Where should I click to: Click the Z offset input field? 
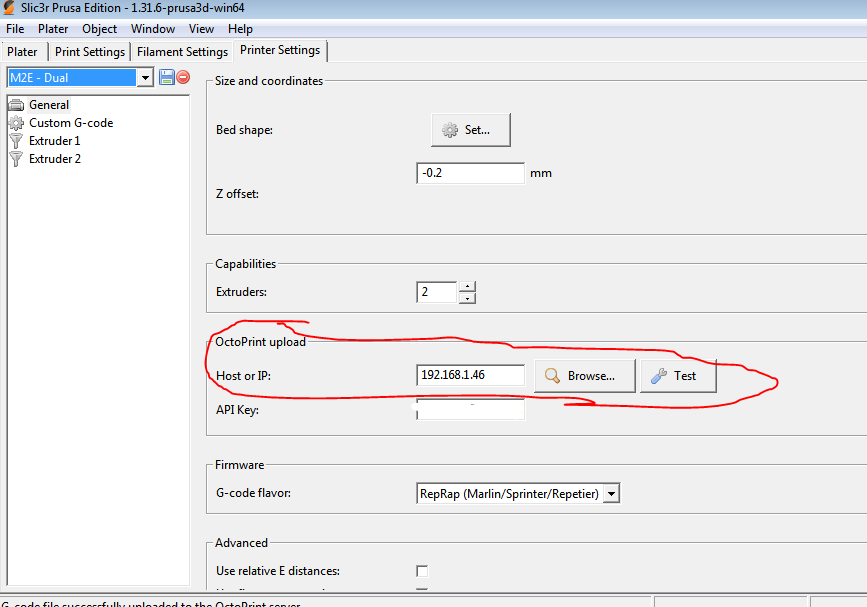(470, 173)
